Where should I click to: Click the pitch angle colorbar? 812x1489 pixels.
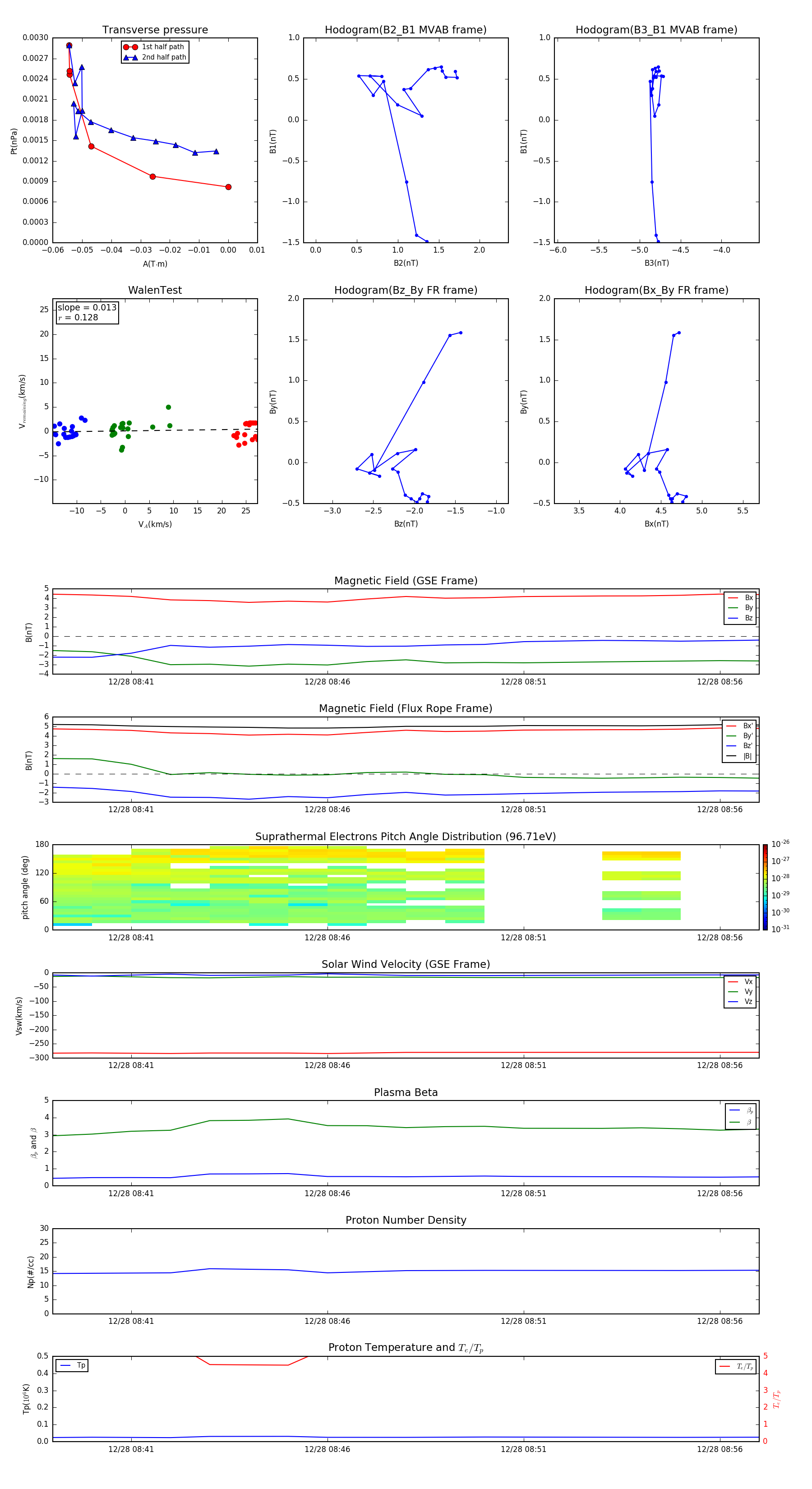point(765,887)
